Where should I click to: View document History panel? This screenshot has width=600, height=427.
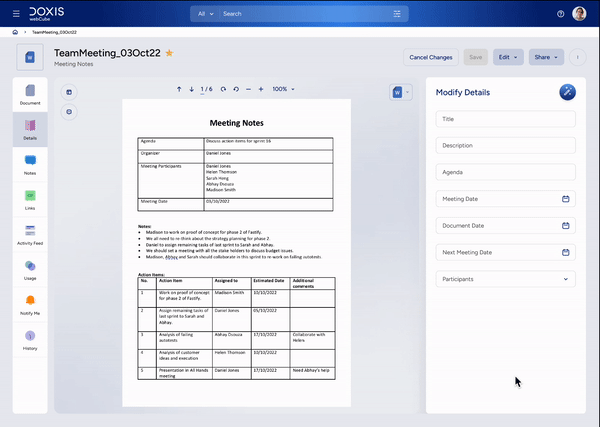click(30, 340)
